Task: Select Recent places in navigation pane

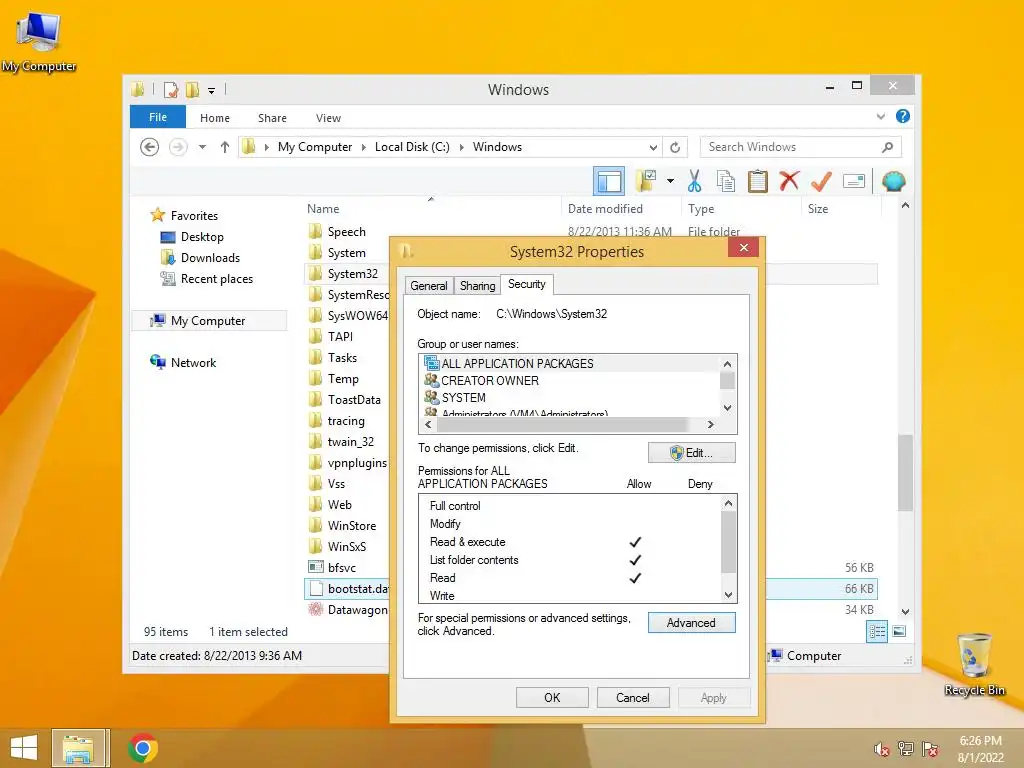Action: tap(216, 279)
